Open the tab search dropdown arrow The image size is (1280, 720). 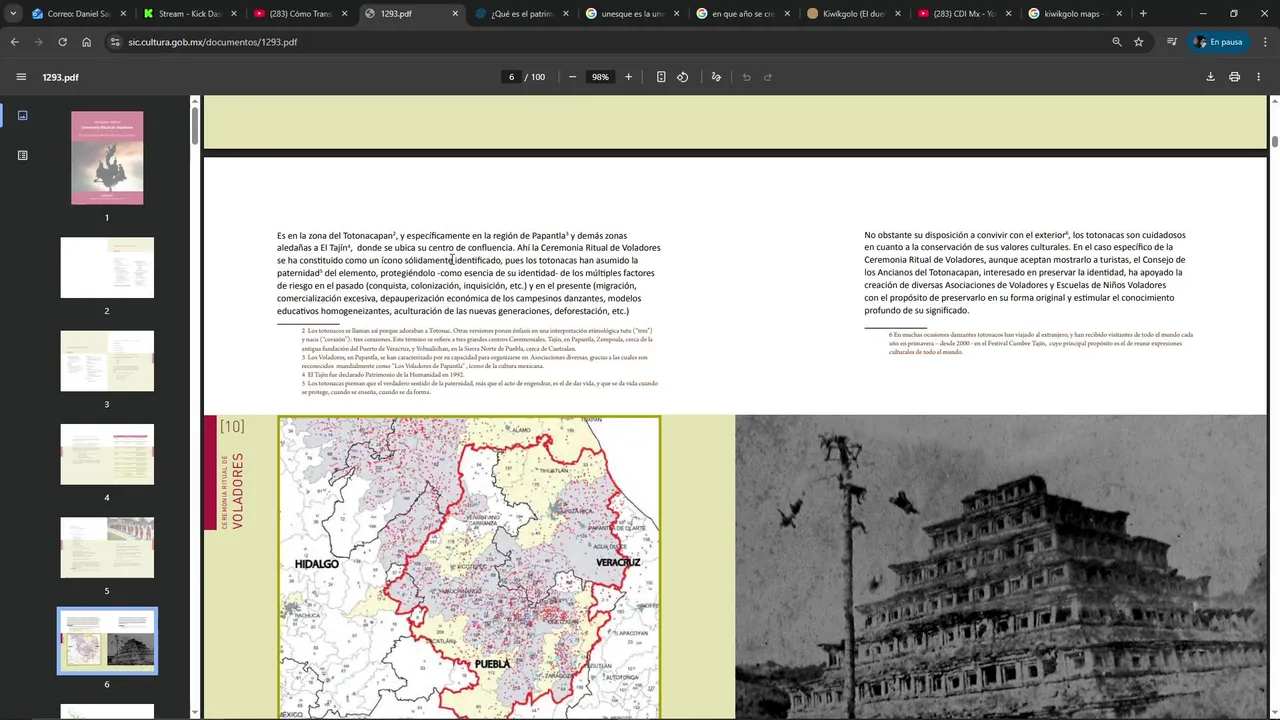point(13,14)
